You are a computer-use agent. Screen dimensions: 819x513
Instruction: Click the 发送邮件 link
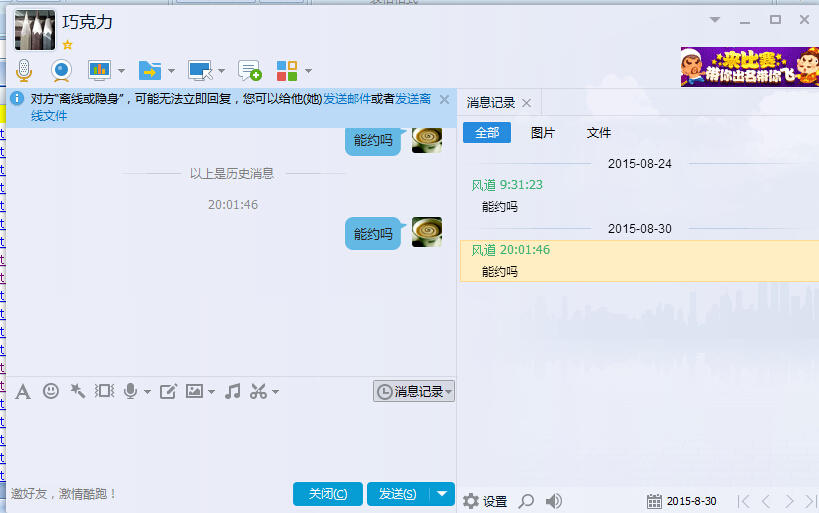pos(347,99)
